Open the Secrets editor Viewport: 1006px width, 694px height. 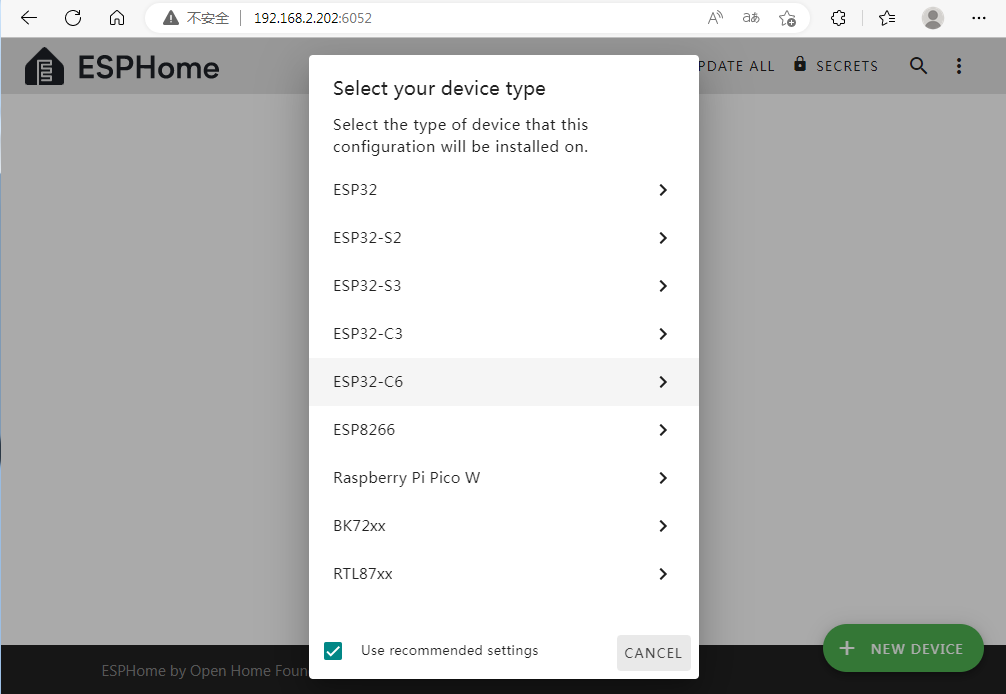[836, 66]
